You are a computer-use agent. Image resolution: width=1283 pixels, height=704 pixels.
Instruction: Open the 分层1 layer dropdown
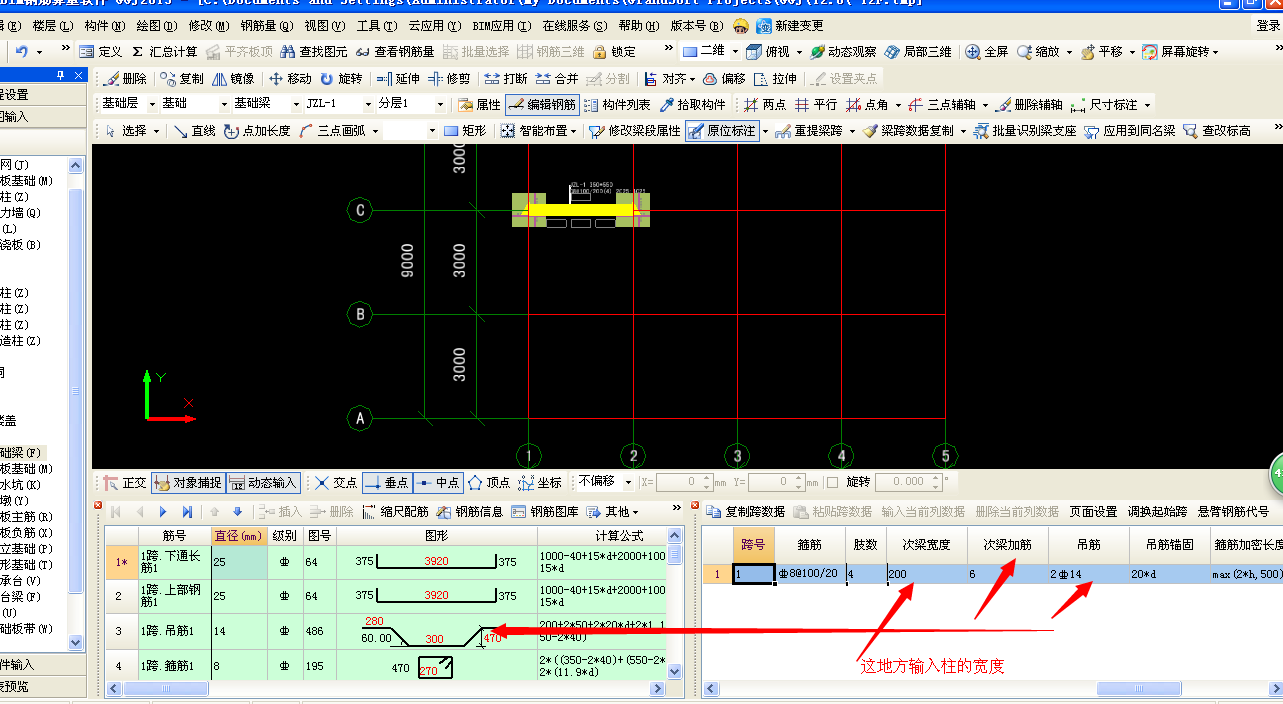click(439, 104)
